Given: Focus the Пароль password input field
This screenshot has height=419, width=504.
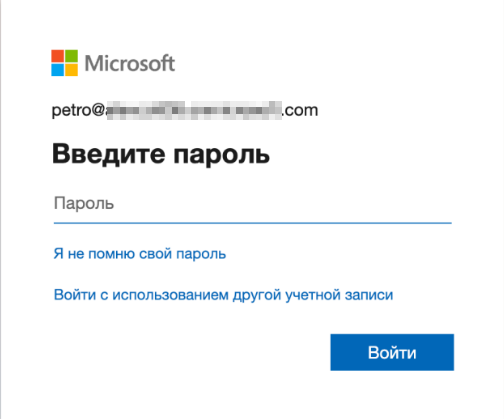Looking at the screenshot, I should (x=253, y=203).
